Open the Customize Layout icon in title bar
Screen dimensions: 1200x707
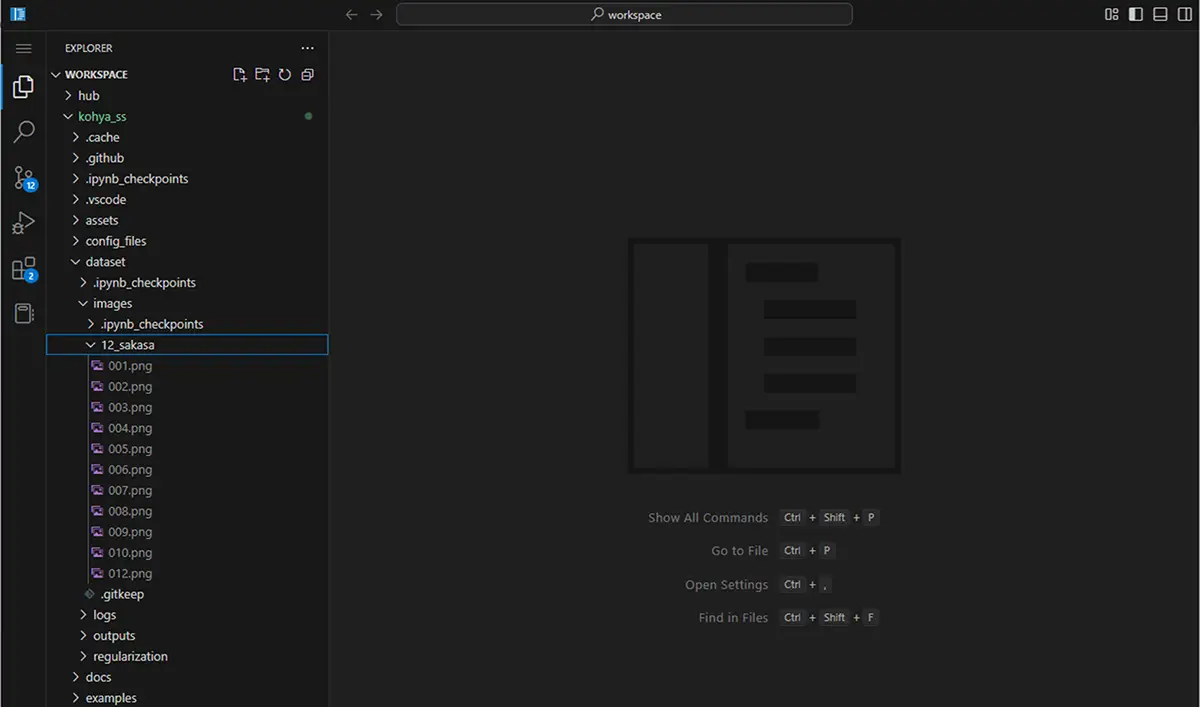click(x=1112, y=14)
